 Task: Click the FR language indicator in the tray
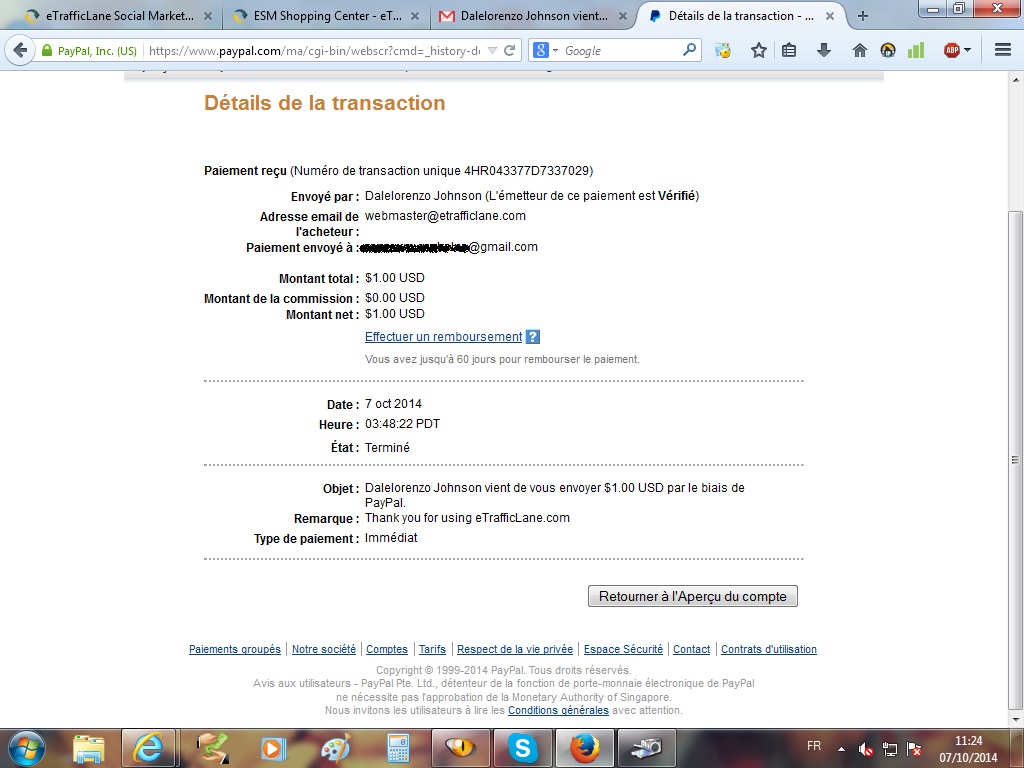(x=814, y=746)
